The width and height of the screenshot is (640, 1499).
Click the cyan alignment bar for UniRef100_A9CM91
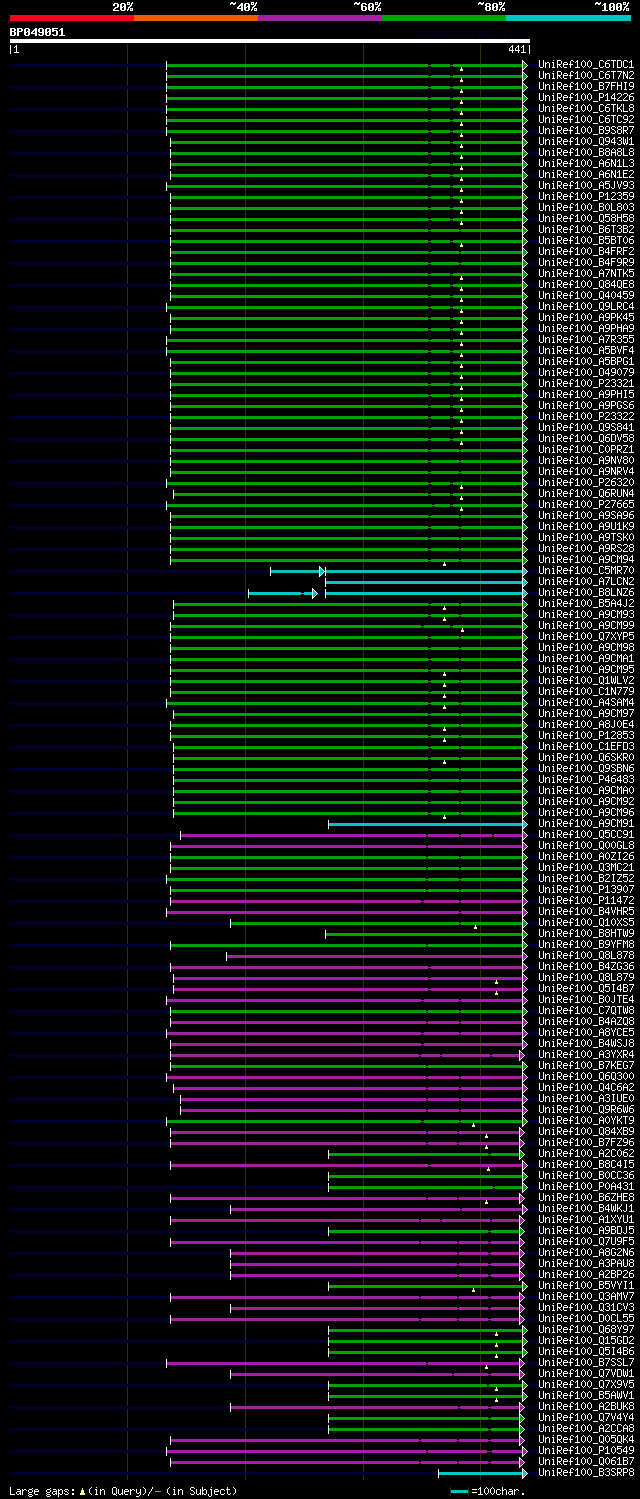coord(427,824)
